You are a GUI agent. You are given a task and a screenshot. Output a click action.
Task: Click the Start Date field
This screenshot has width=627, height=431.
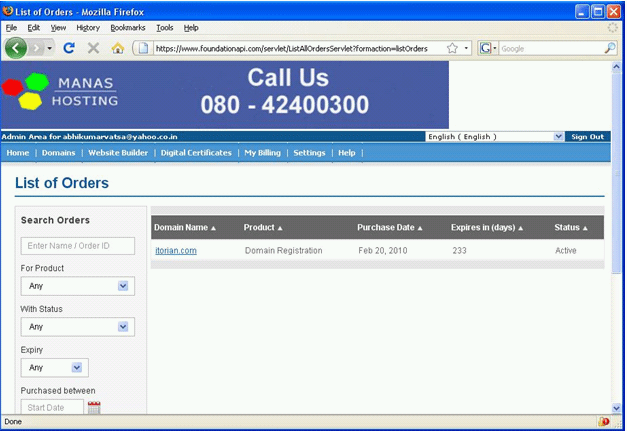coord(52,407)
